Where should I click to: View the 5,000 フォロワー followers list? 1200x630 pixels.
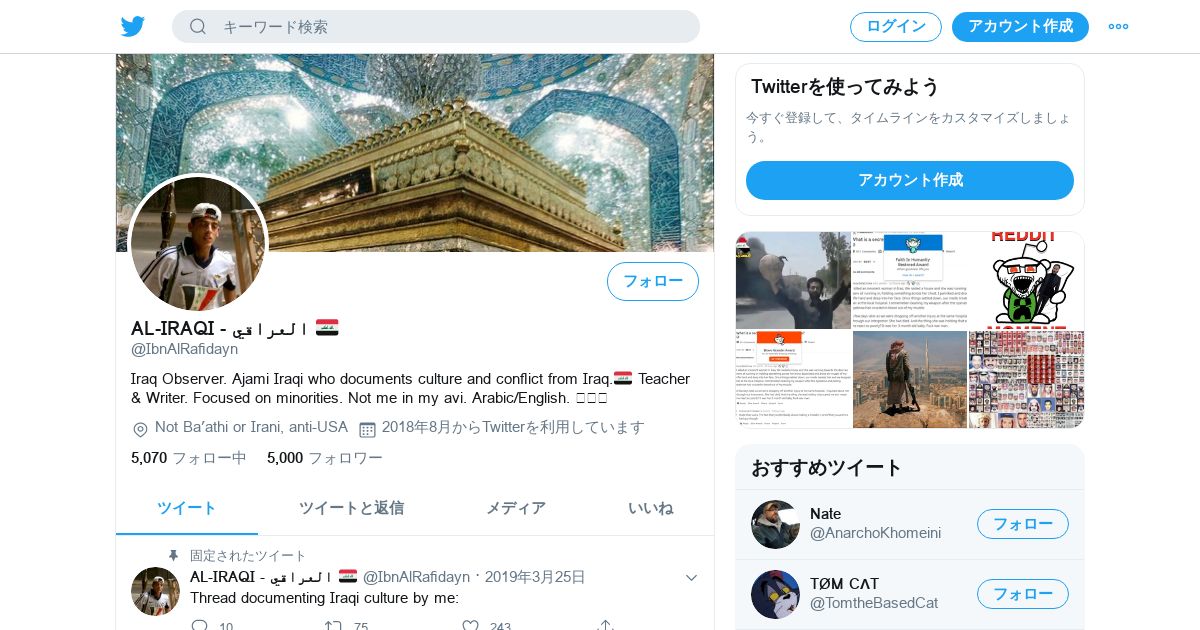[x=325, y=458]
